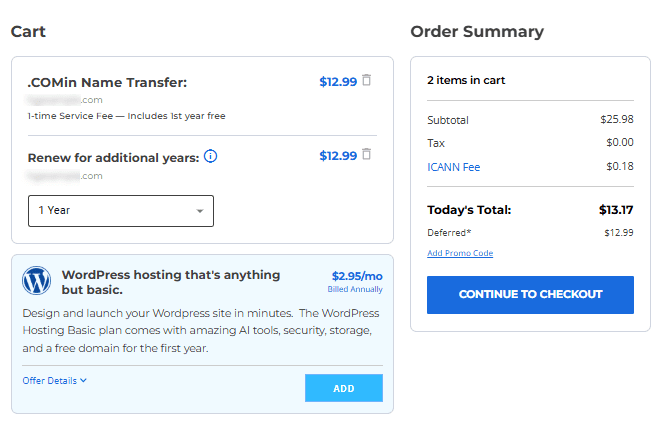Select the blurred domain under Renew section
The width and height of the screenshot is (659, 424).
click(x=65, y=176)
